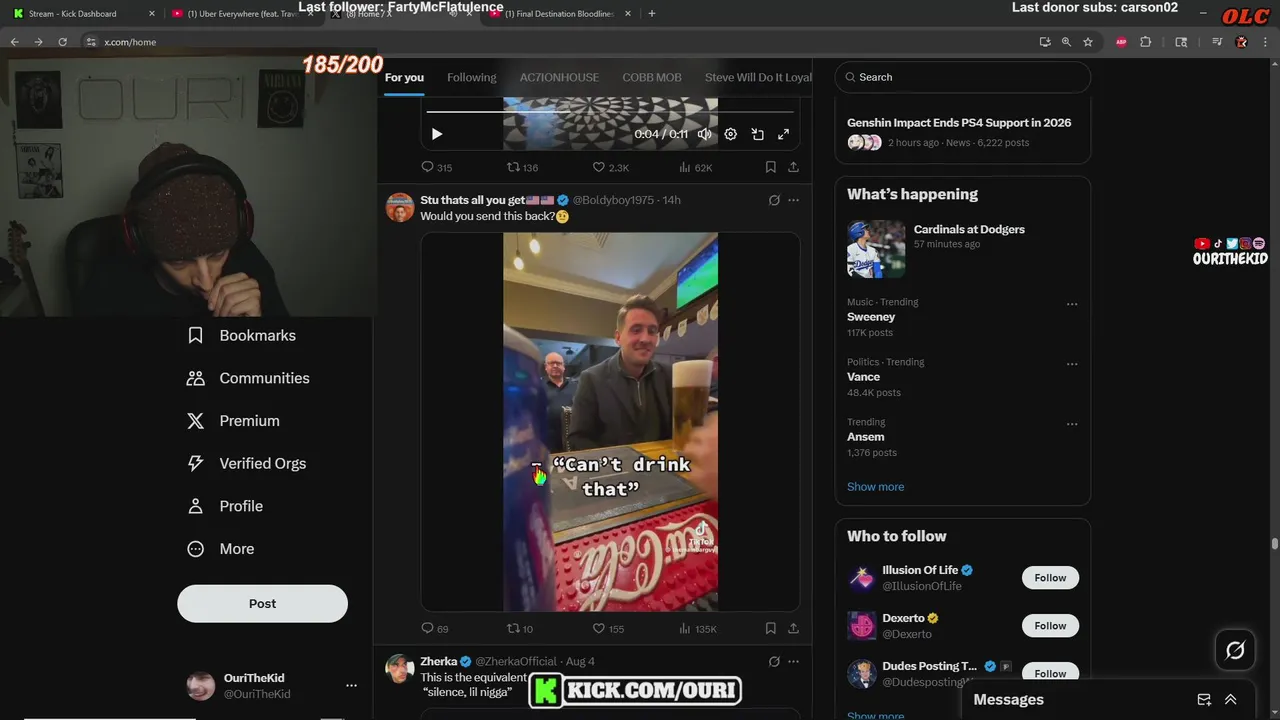Open Communities in the sidebar
This screenshot has height=720, width=1280.
[x=249, y=378]
